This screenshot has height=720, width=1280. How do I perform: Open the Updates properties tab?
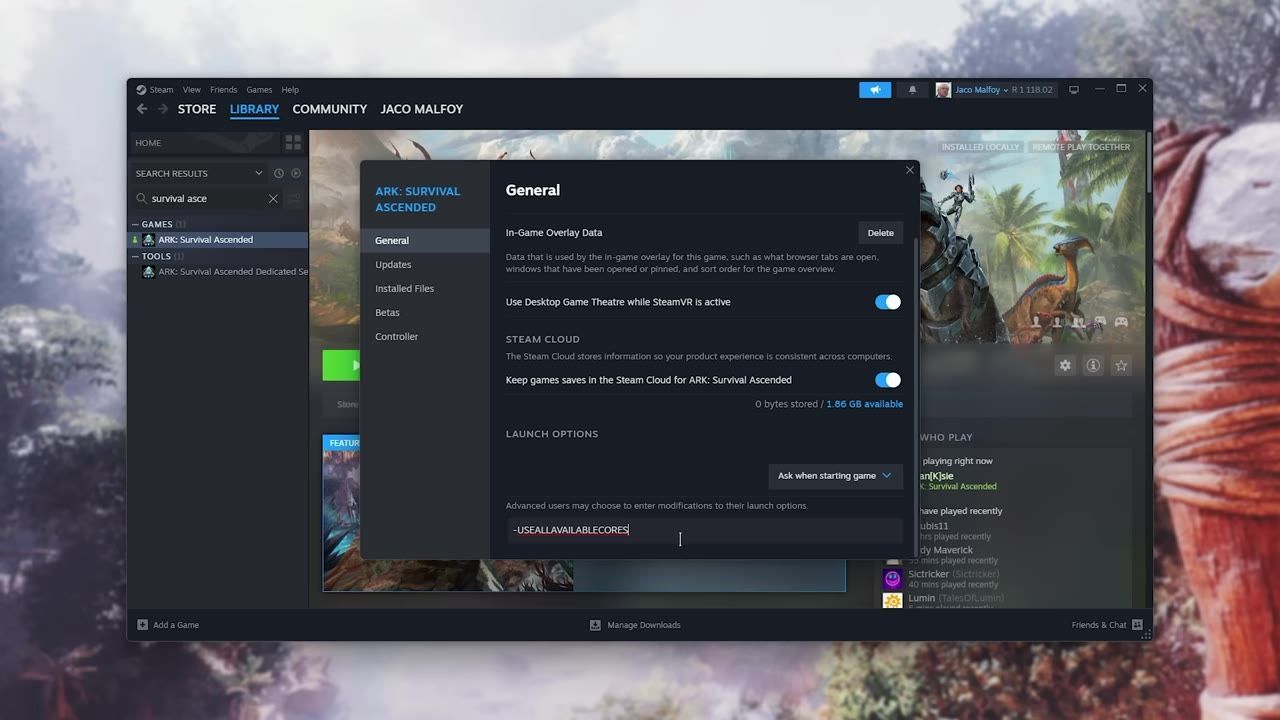(x=425, y=265)
